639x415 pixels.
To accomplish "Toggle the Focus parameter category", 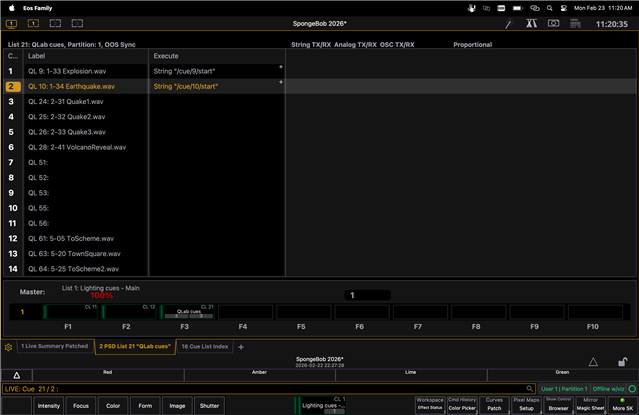I will click(x=81, y=405).
